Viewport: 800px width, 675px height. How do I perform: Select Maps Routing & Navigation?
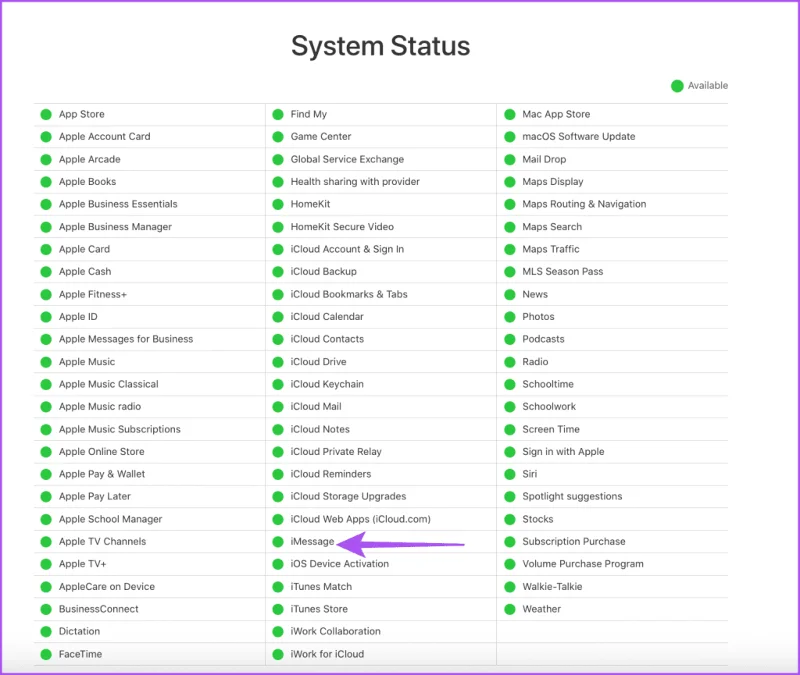(584, 204)
